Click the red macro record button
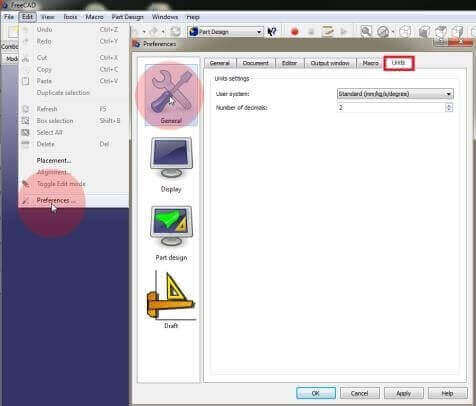This screenshot has width=476, height=406. [x=294, y=32]
